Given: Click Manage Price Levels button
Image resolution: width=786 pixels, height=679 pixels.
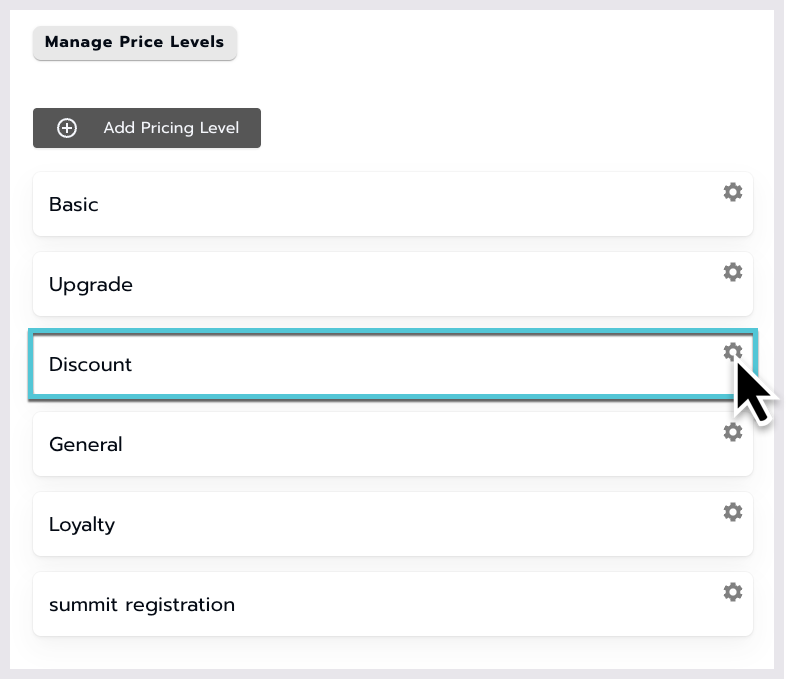Looking at the screenshot, I should click(x=135, y=43).
